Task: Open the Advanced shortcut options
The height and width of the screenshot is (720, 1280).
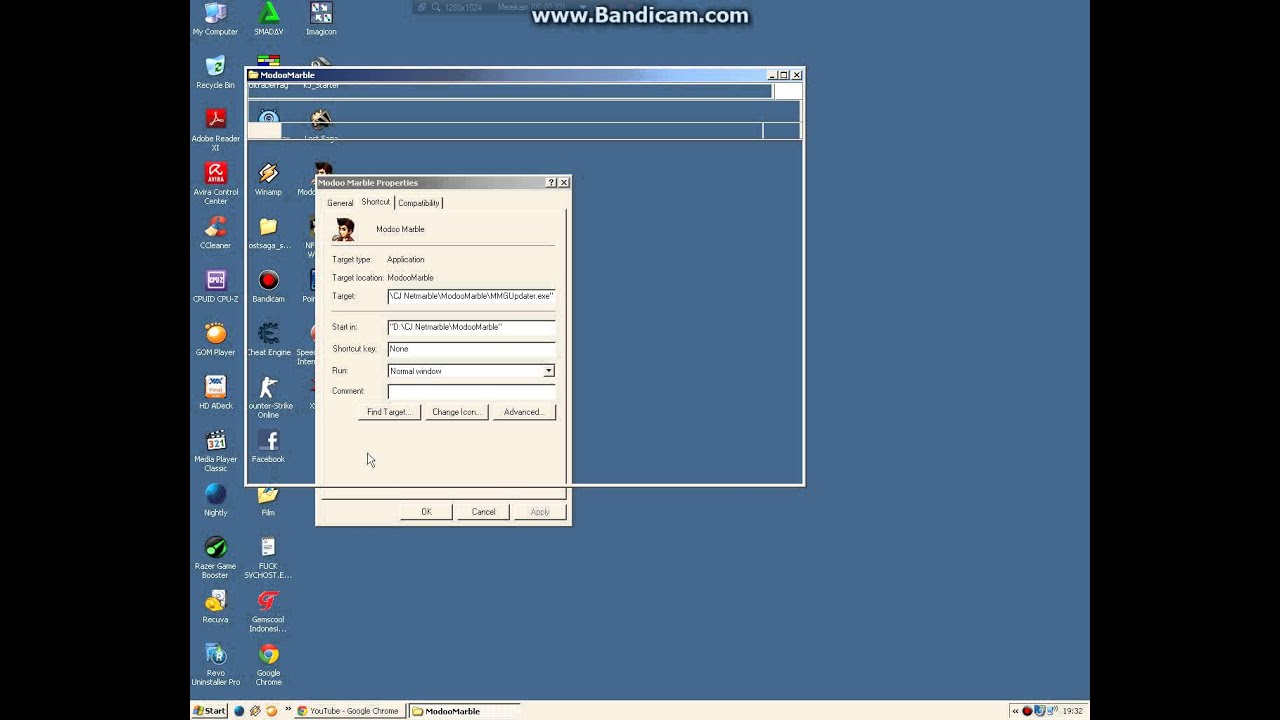Action: (523, 412)
